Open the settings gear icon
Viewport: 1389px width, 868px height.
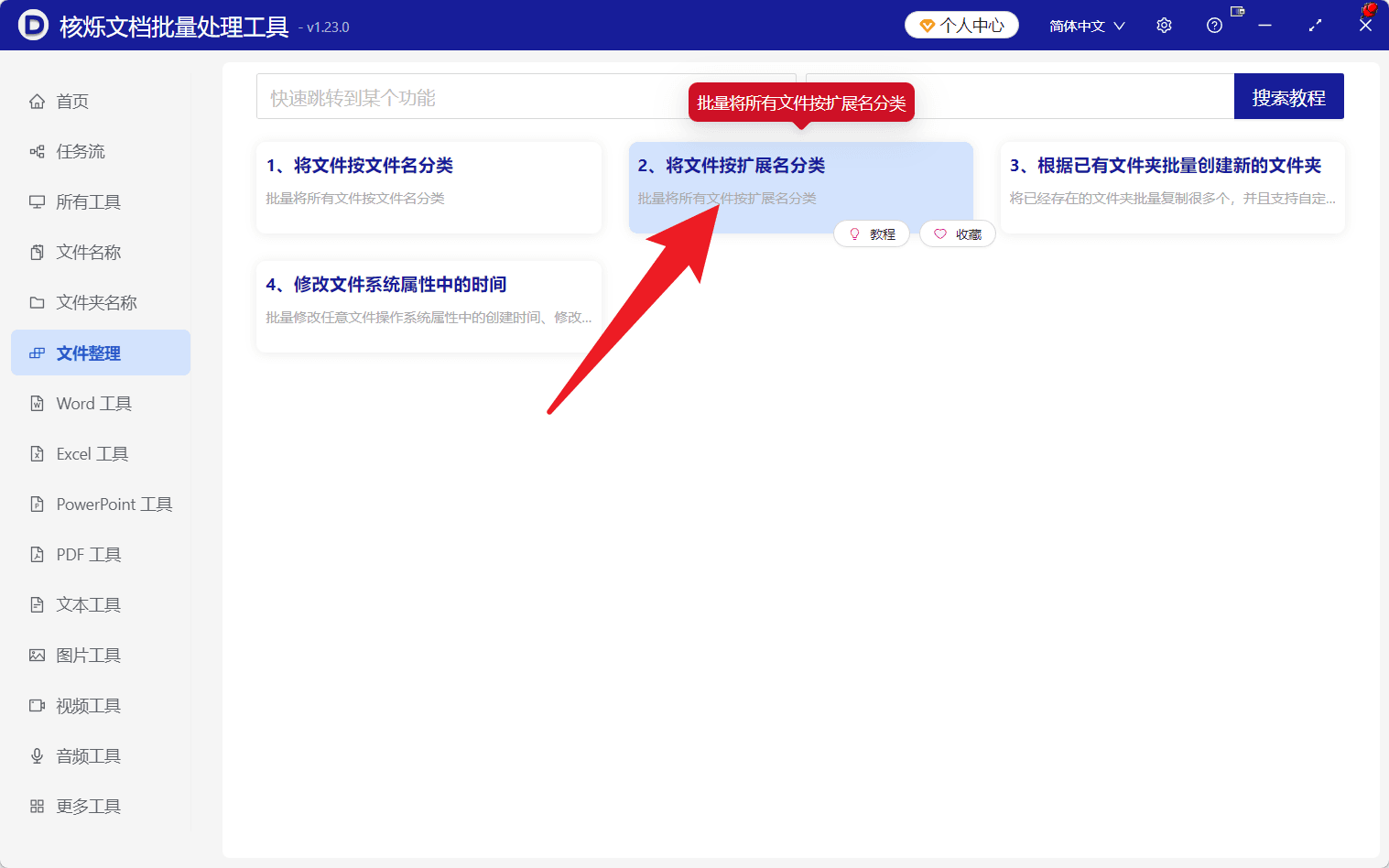coord(1164,26)
